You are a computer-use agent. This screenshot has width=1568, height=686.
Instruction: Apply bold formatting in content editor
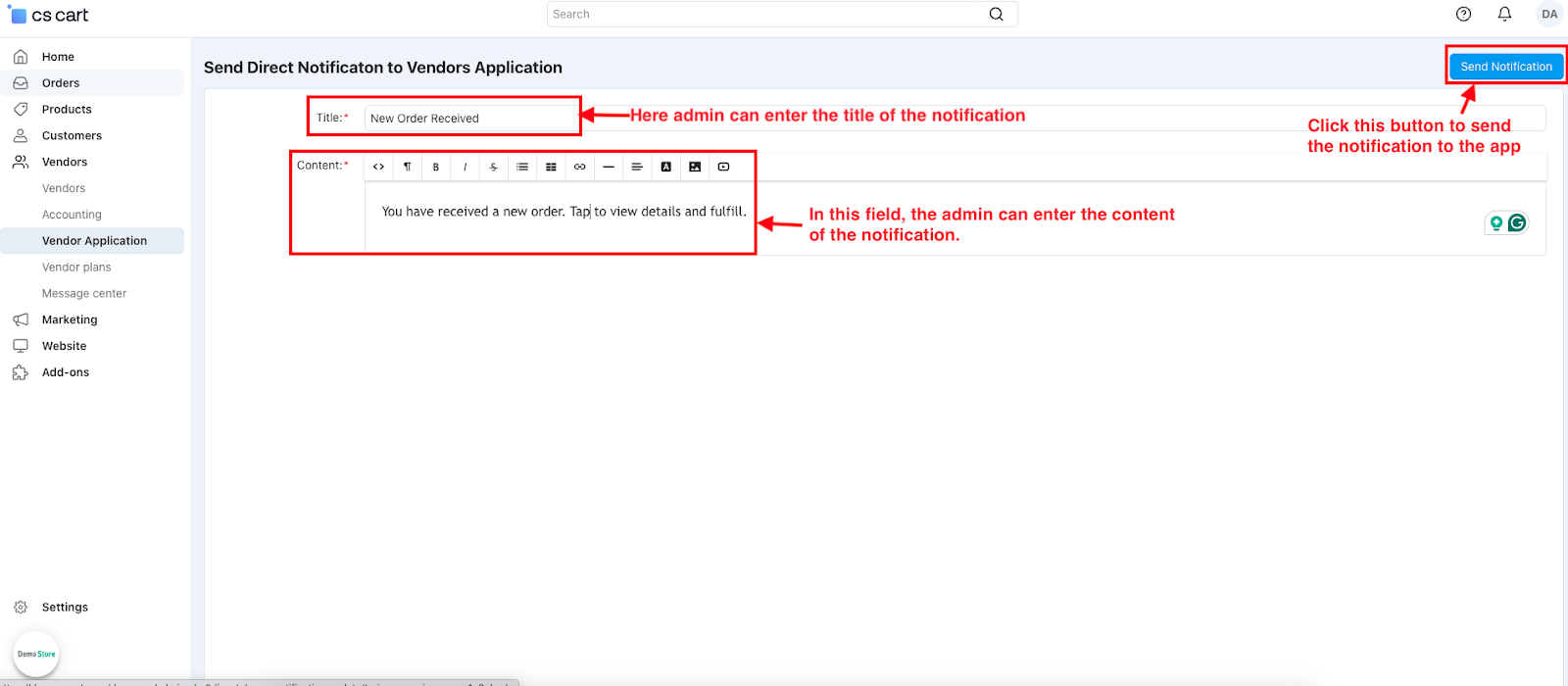[x=436, y=167]
